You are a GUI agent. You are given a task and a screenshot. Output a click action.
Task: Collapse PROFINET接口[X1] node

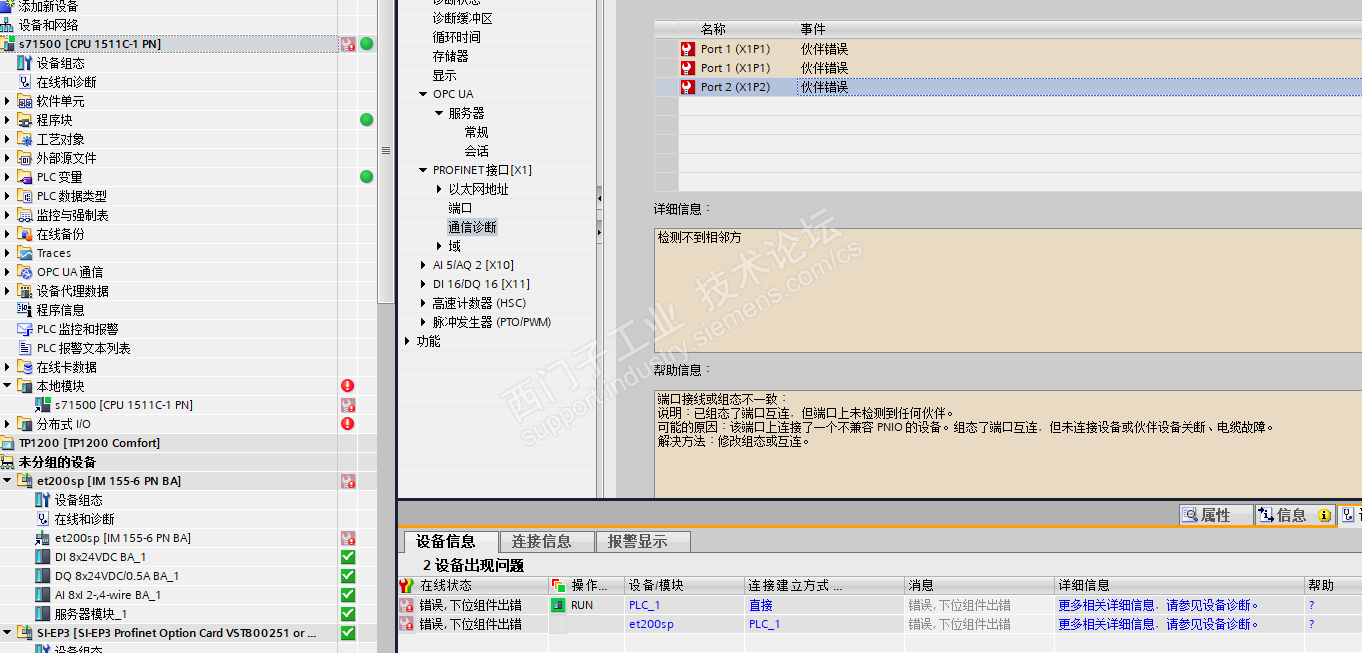(423, 170)
